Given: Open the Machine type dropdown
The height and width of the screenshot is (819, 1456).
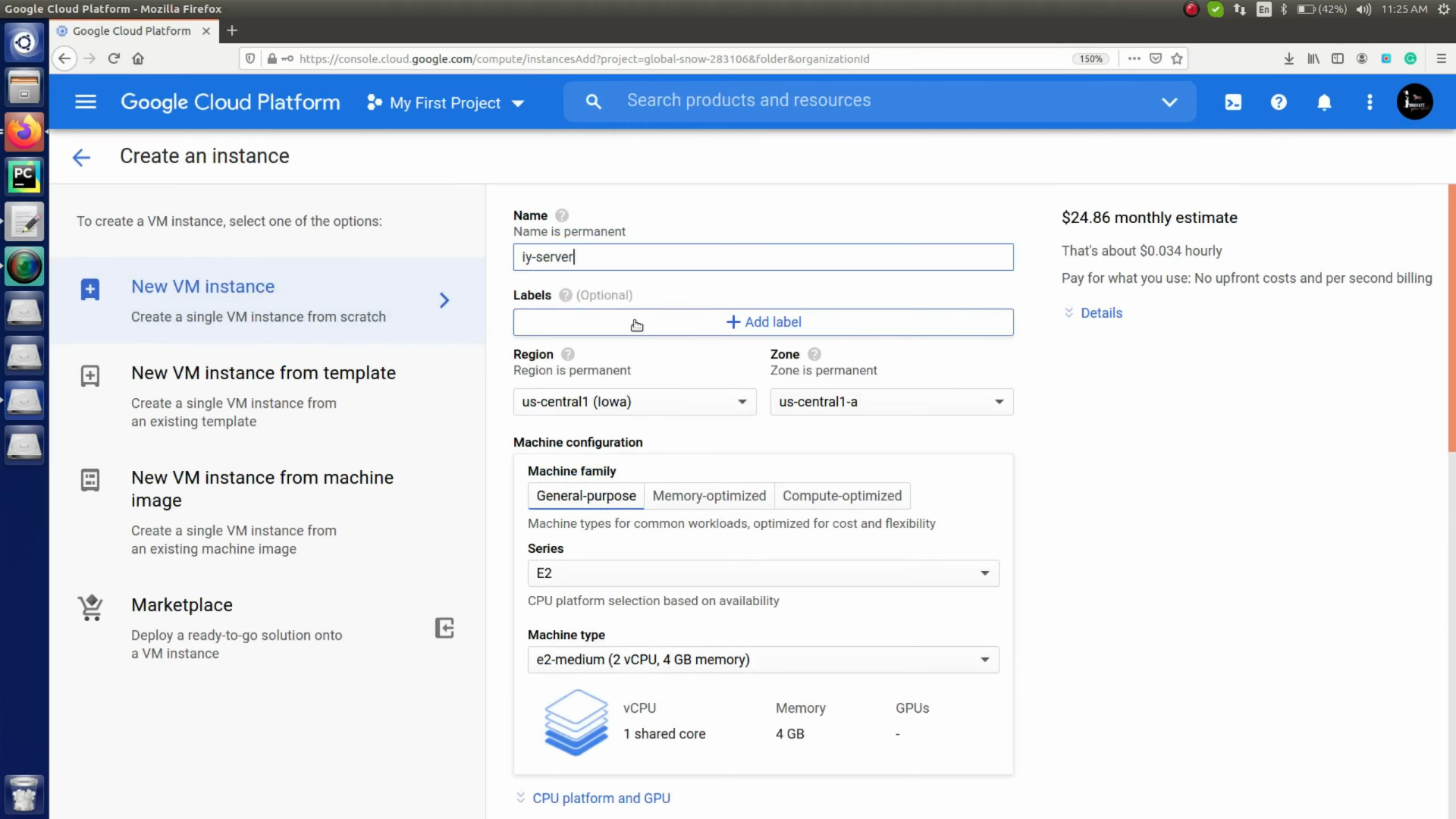Looking at the screenshot, I should 763,660.
